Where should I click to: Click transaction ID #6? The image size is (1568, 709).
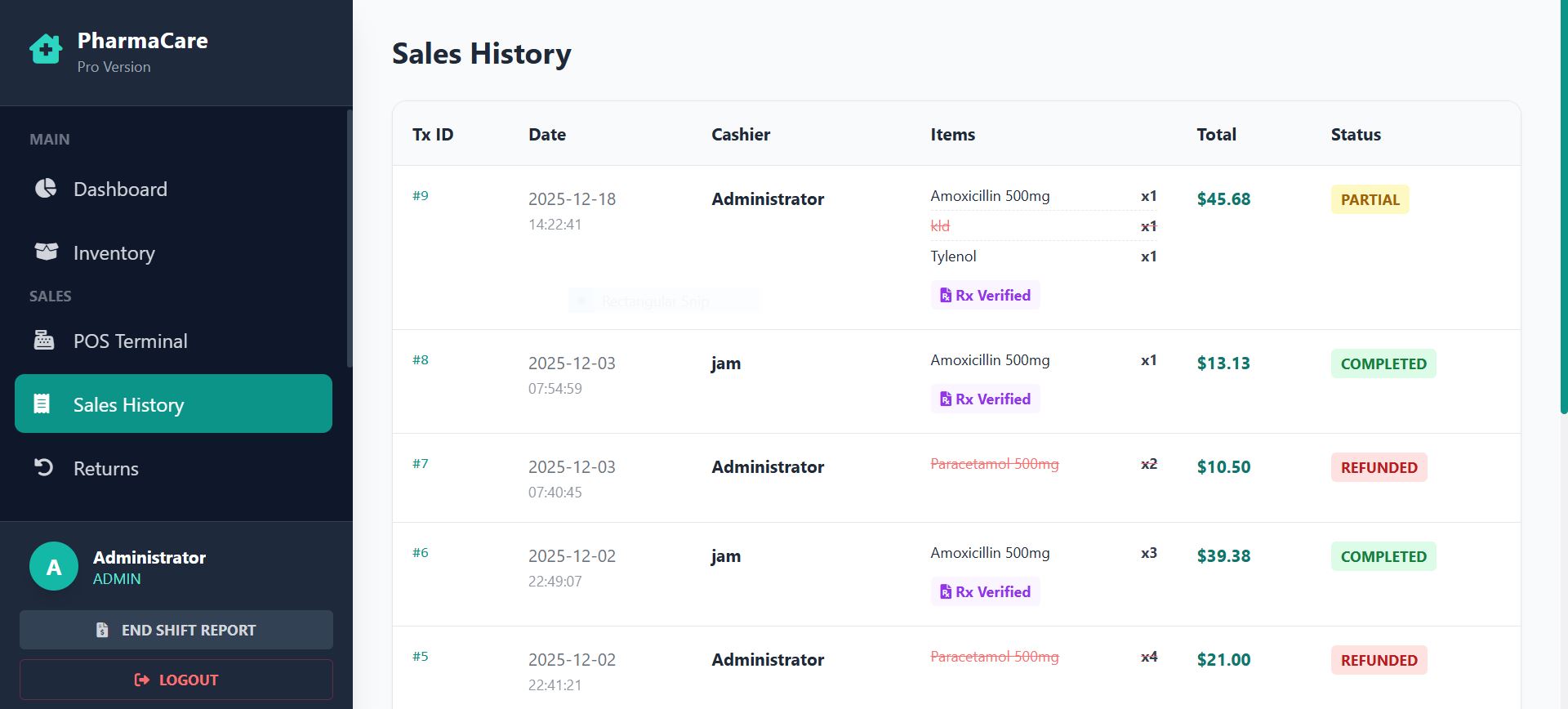point(421,553)
